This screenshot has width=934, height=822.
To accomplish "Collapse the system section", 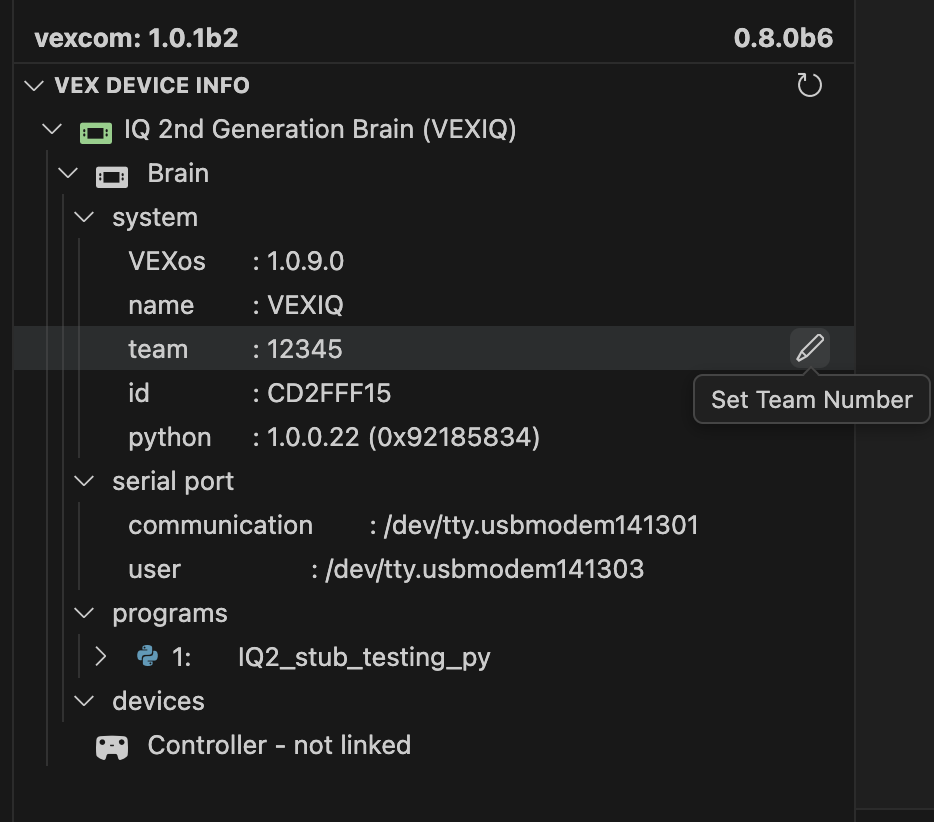I will pos(84,217).
